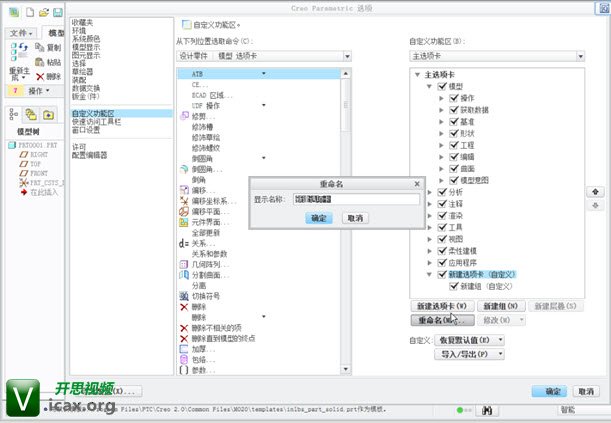Click the 偏移平面 command icon
Image resolution: width=611 pixels, height=423 pixels.
tap(184, 211)
